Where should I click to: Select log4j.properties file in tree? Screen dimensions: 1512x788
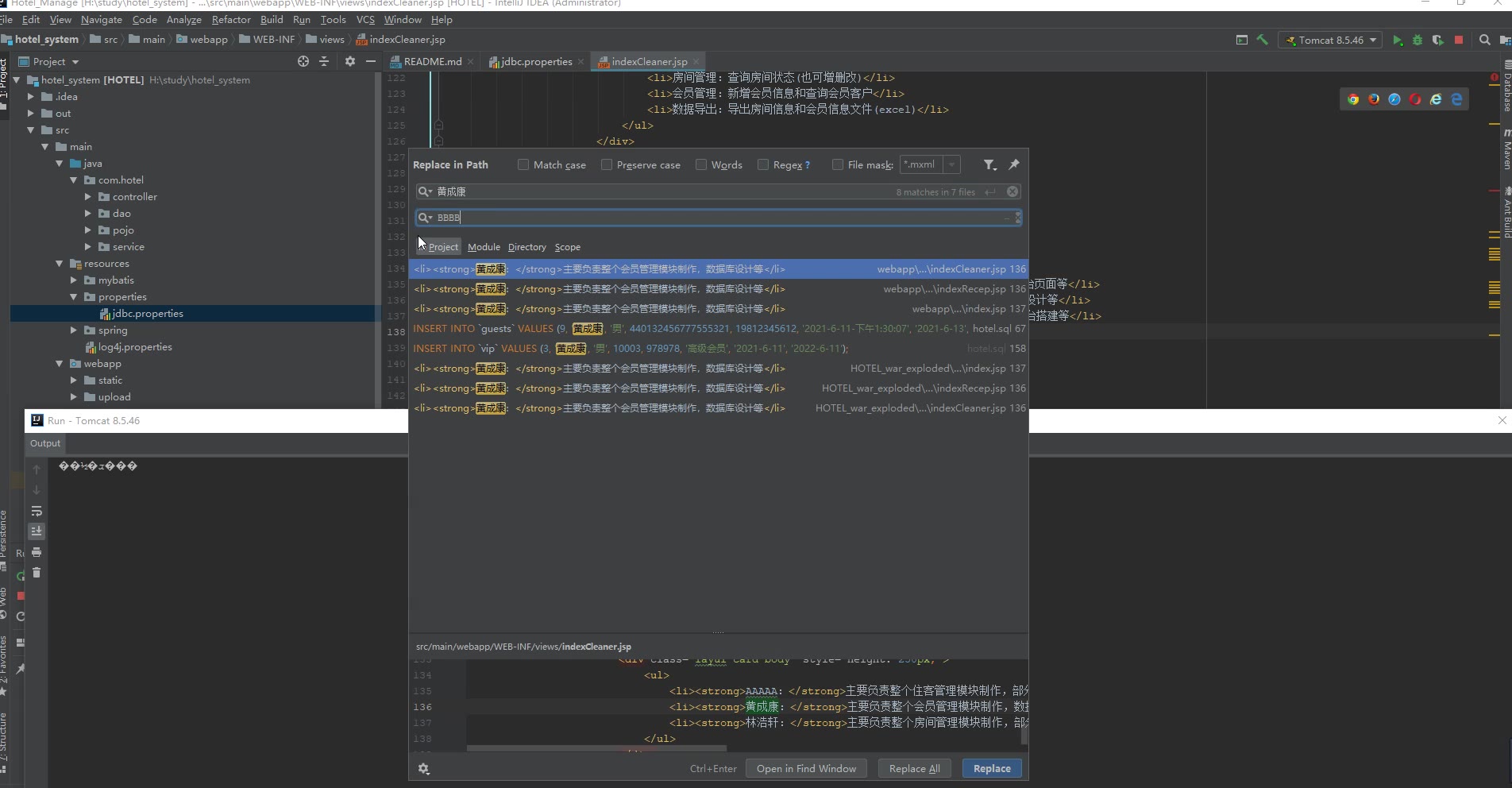point(135,347)
